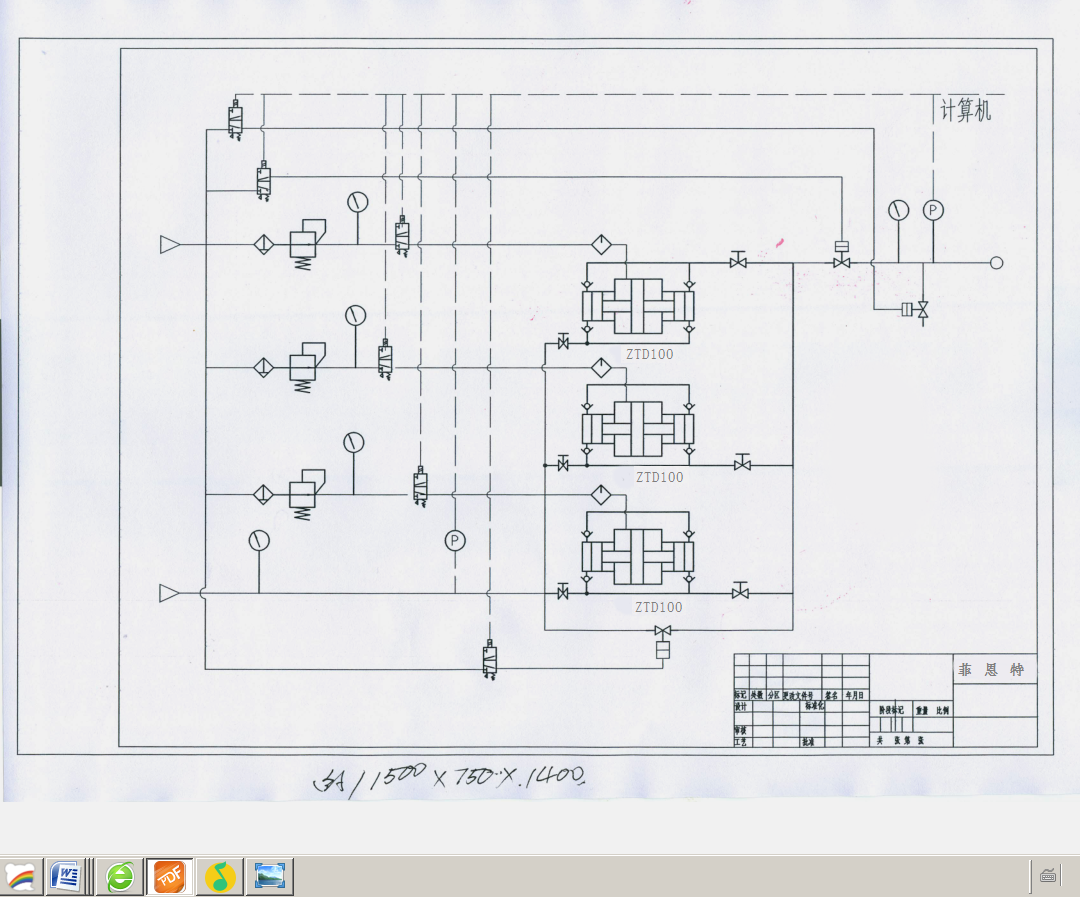1080x897 pixels.
Task: Click the topmost solenoid valve at upper left
Action: (x=236, y=119)
